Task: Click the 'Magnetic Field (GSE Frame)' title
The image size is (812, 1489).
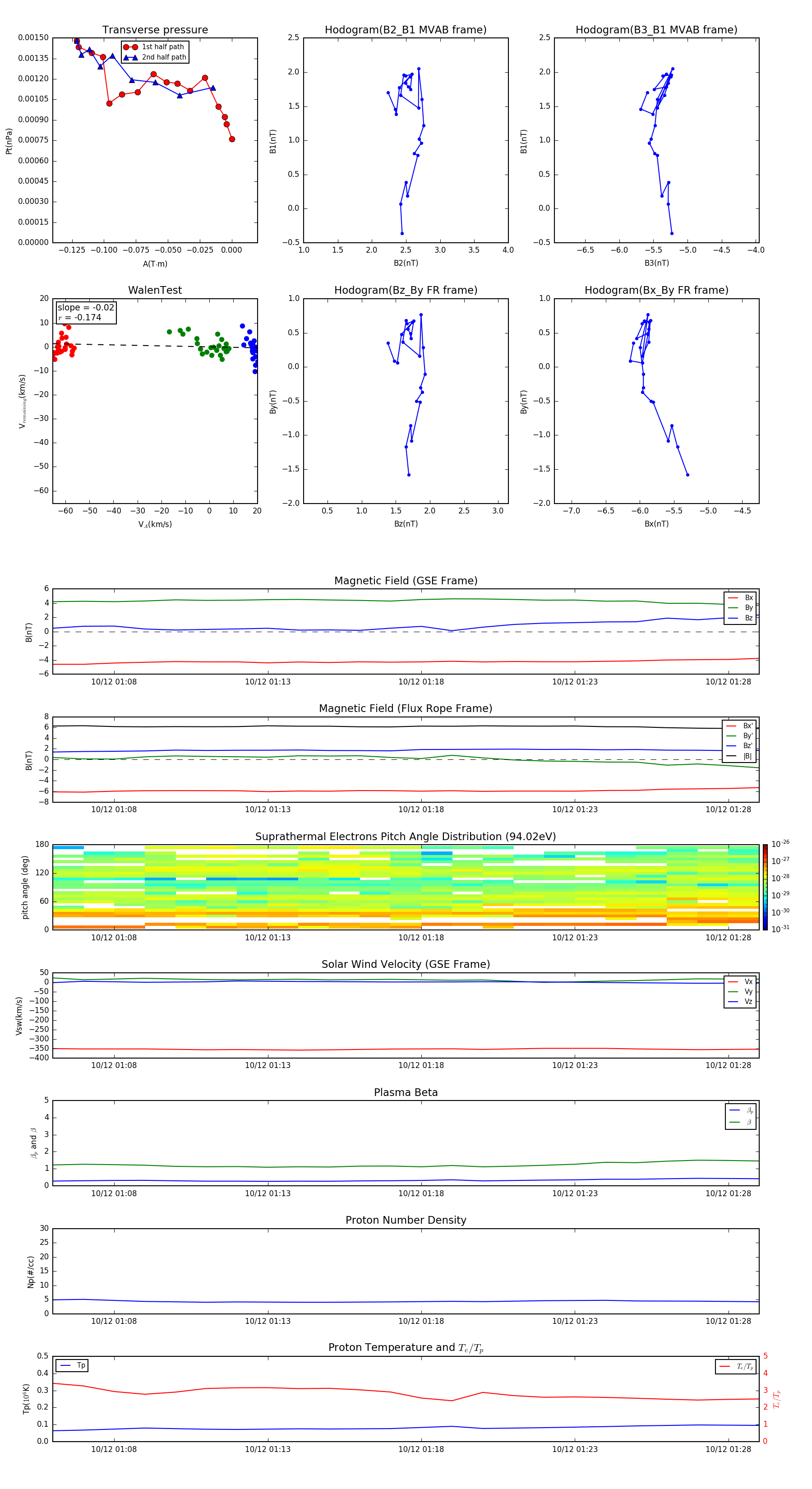Action: coord(406,581)
